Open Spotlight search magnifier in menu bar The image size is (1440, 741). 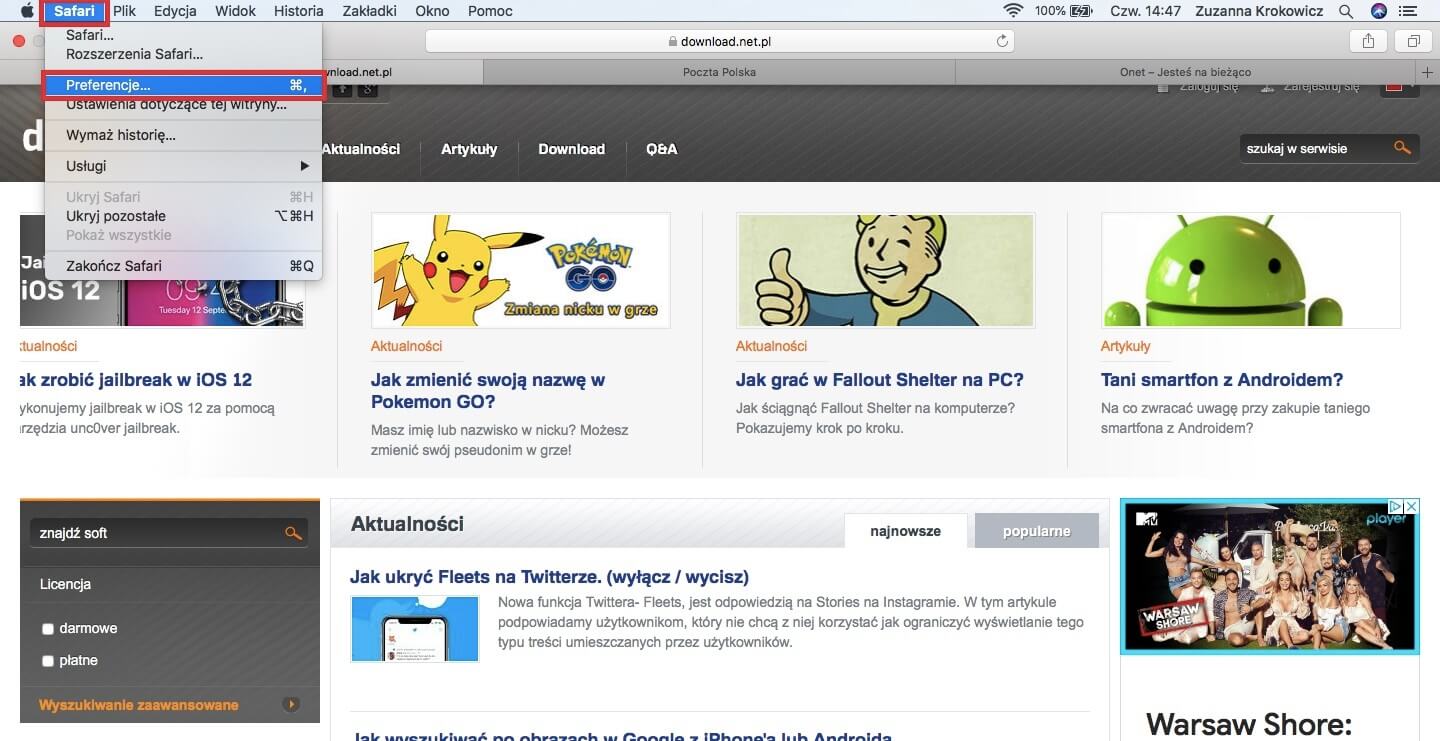click(x=1346, y=11)
